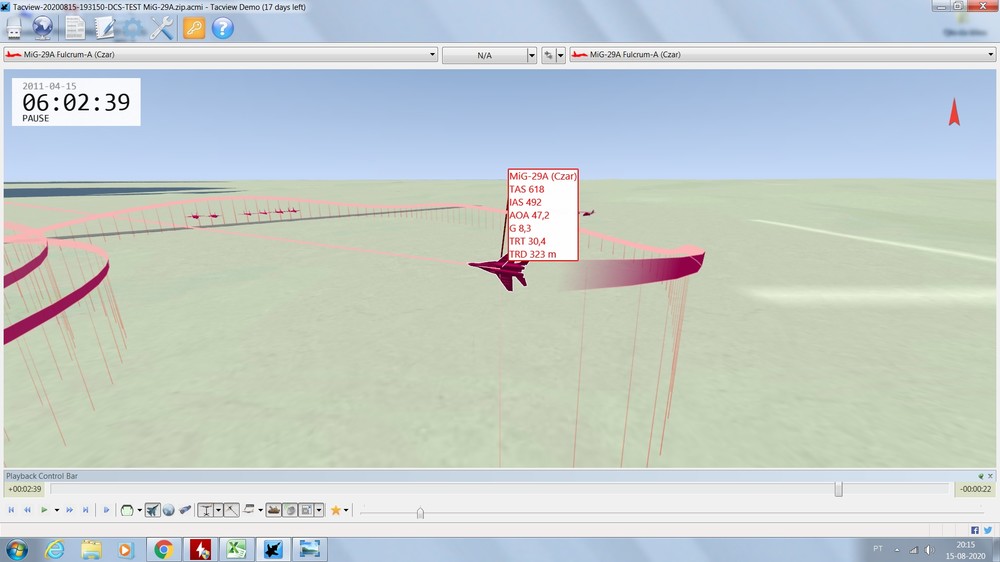Toggle the grey sphere object filter

pyautogui.click(x=290, y=510)
